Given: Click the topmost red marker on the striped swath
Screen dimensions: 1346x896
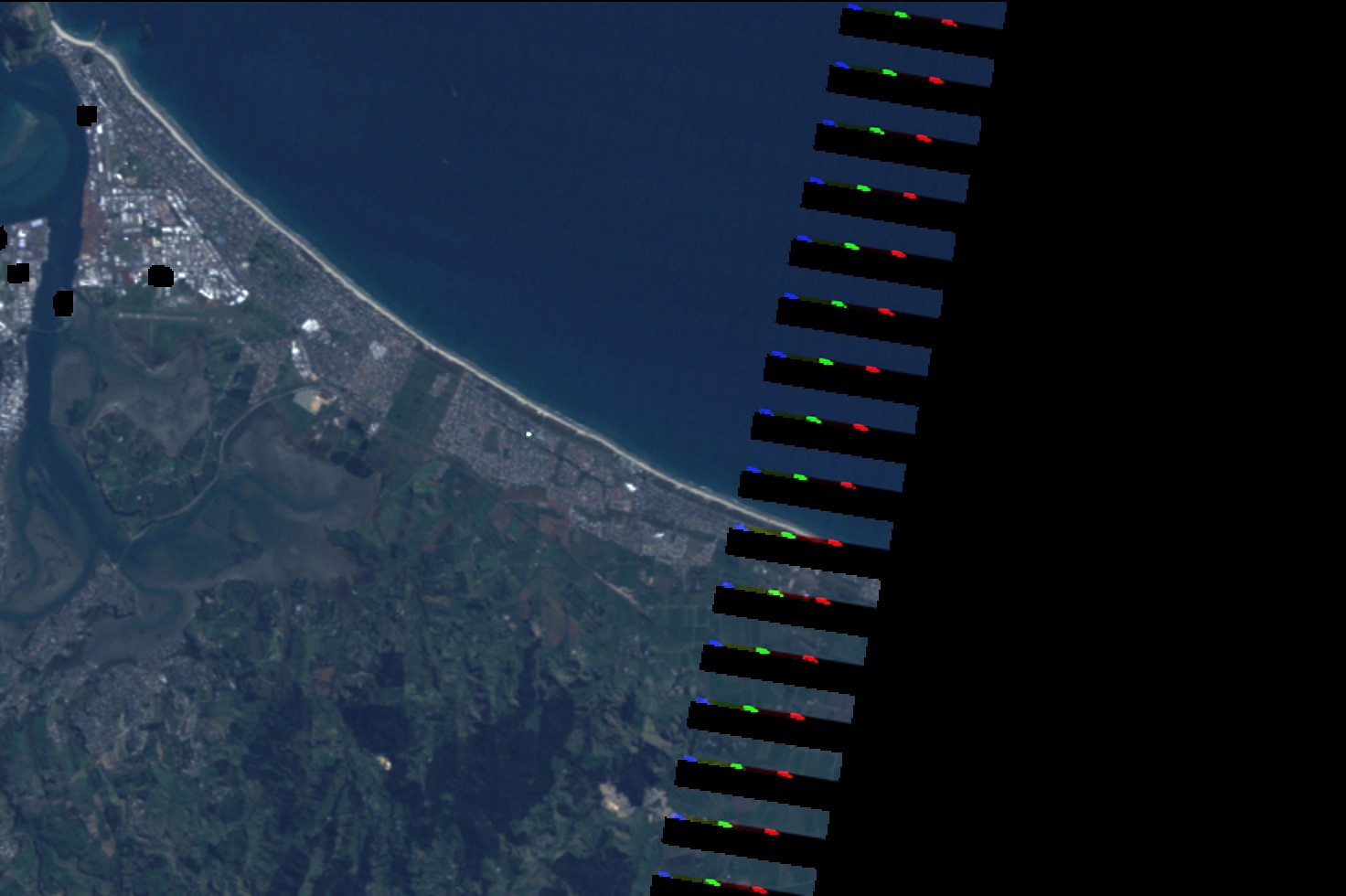Looking at the screenshot, I should click(948, 22).
